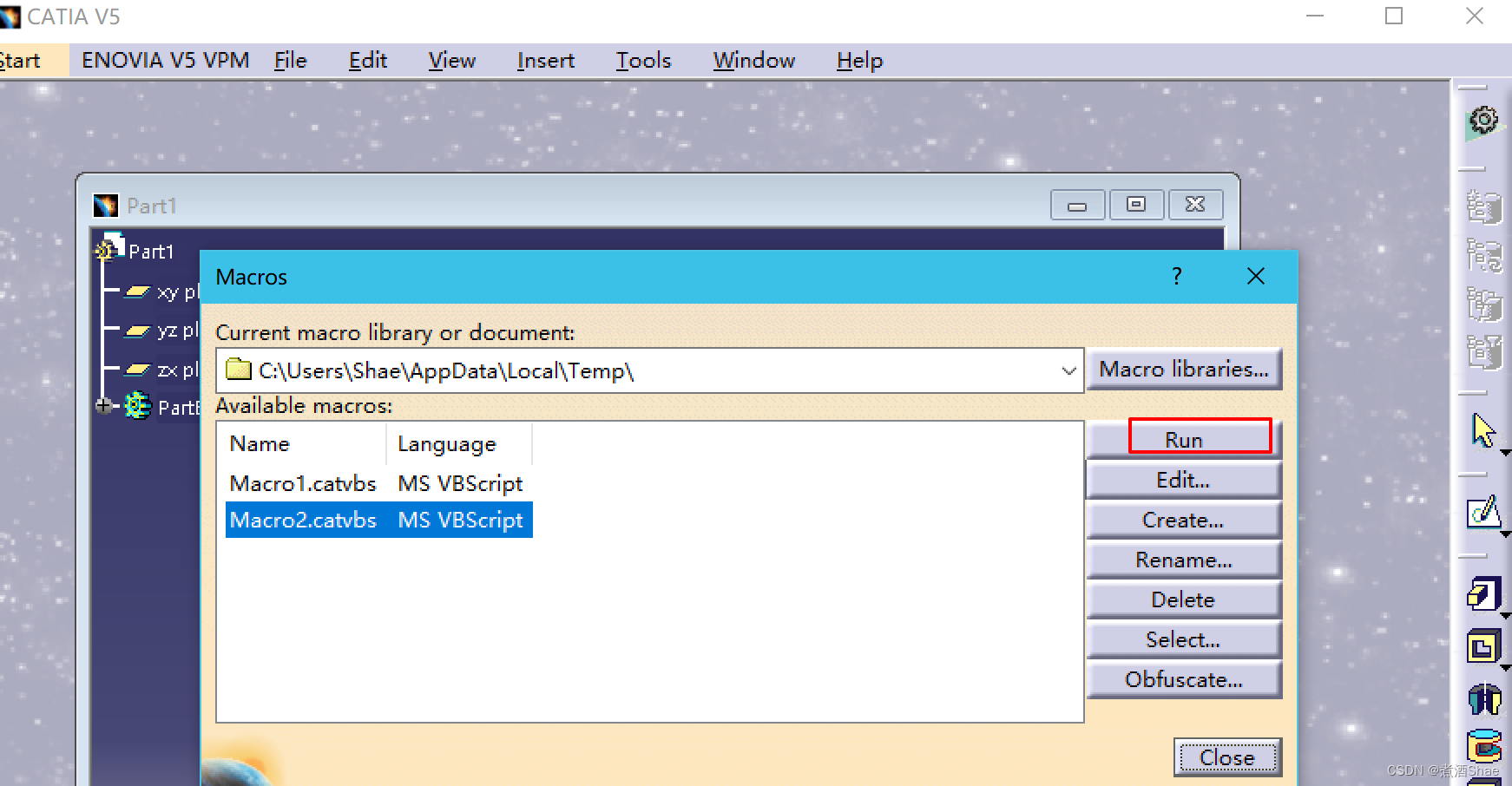
Task: Click the third greyed-out tree icon in right toolbar
Action: tap(1483, 305)
